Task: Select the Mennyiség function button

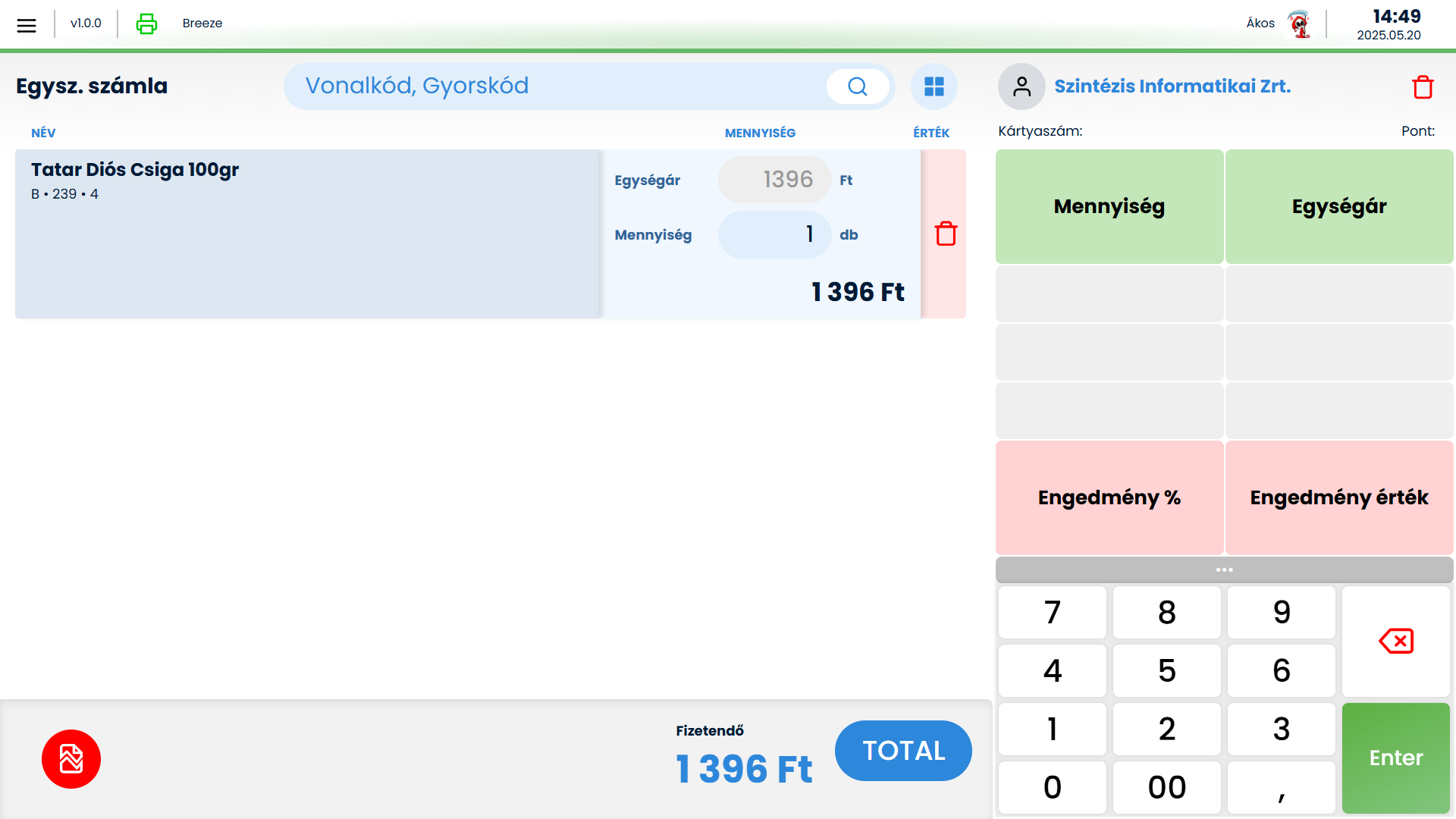Action: (1109, 206)
